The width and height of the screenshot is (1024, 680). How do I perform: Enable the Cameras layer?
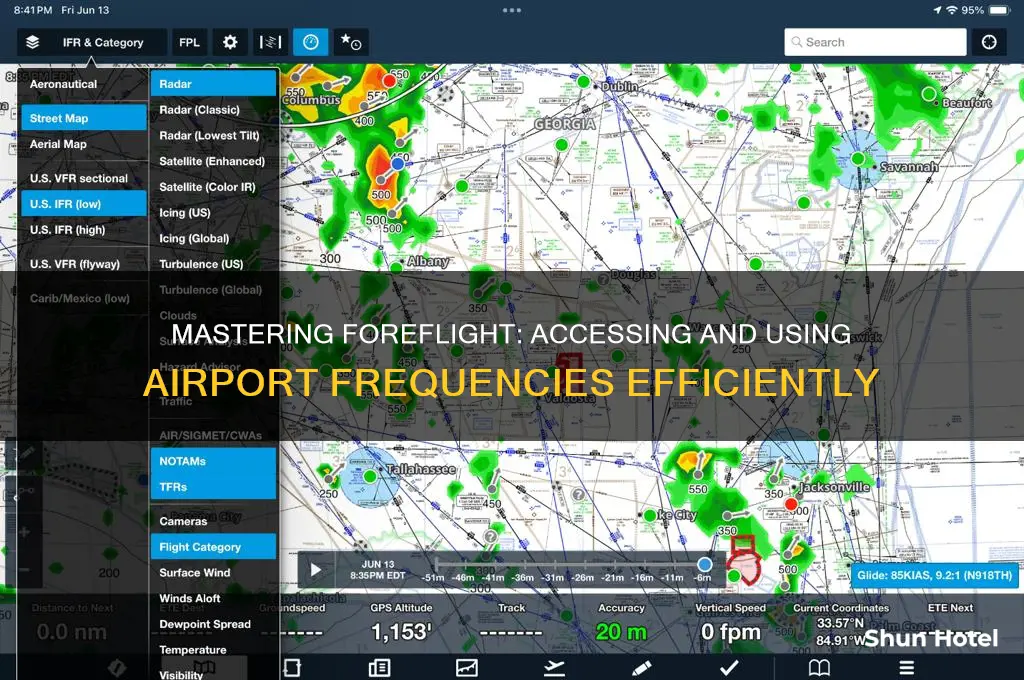click(213, 521)
